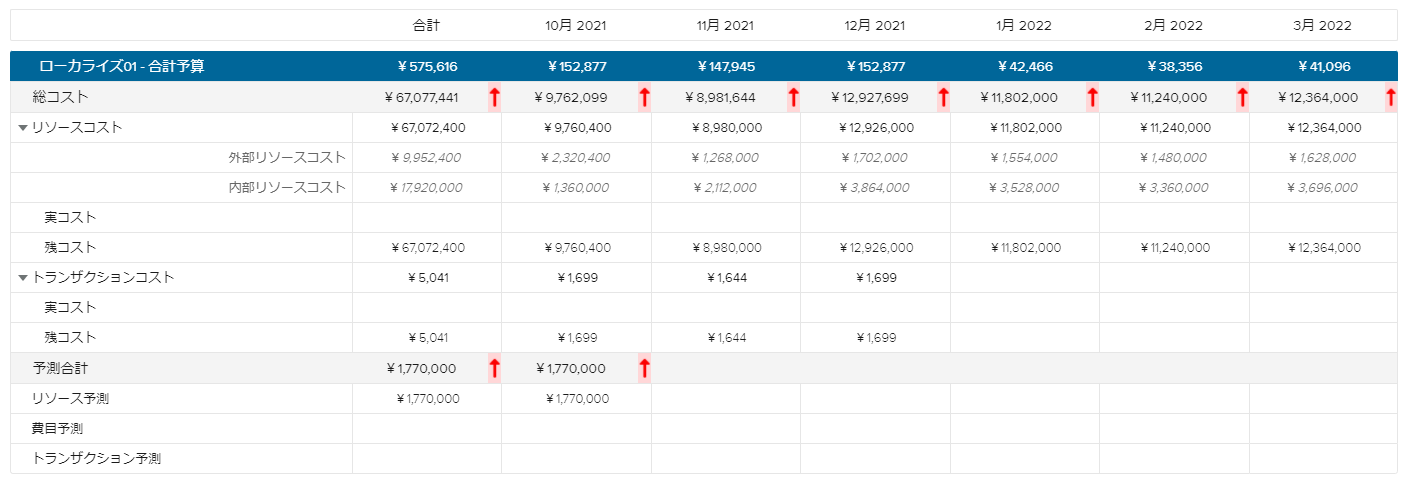Click the empty 費目予測 合計 cell
Image resolution: width=1414 pixels, height=487 pixels.
pos(427,429)
